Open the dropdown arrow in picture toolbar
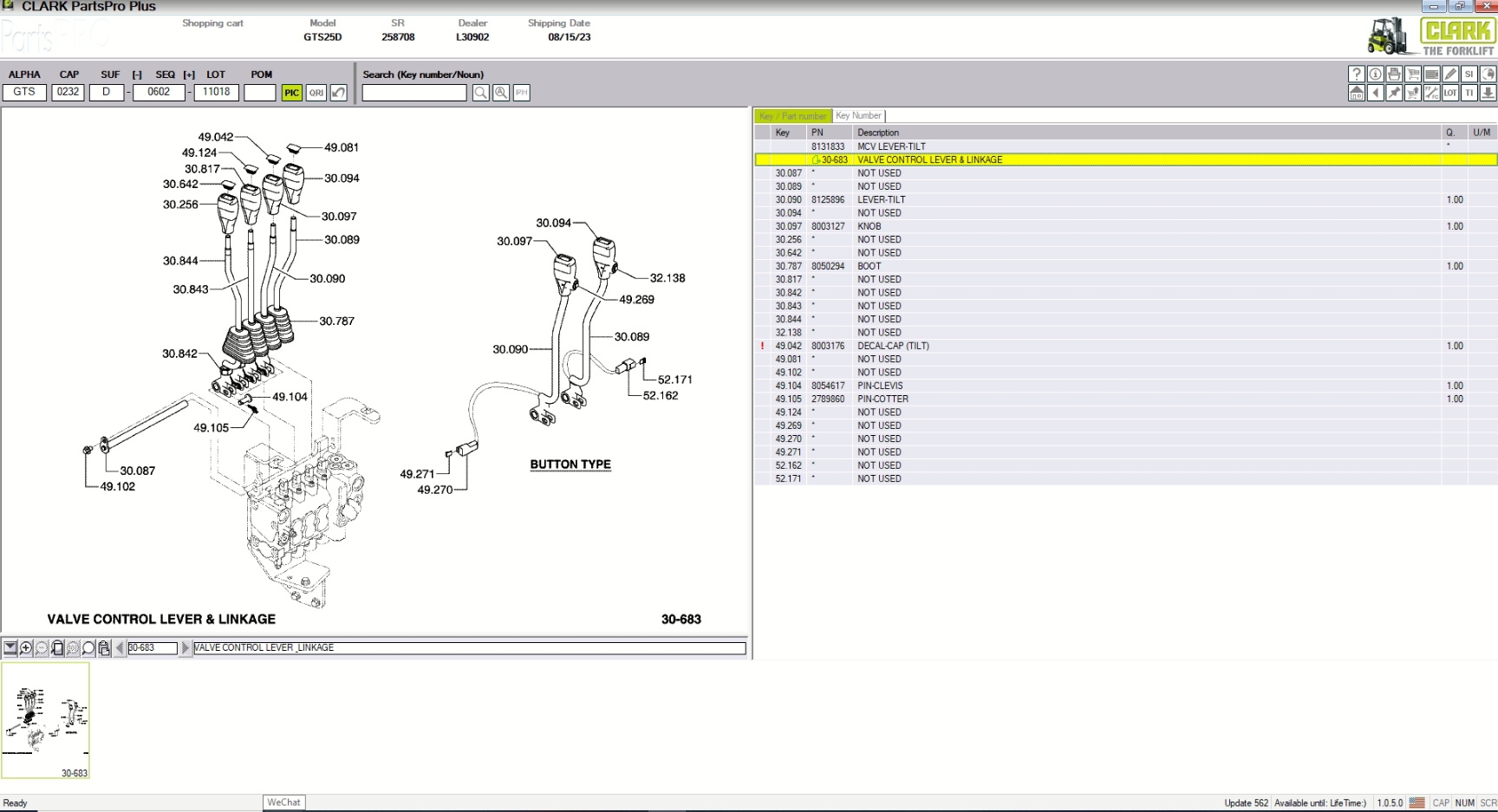The height and width of the screenshot is (812, 1498). pos(10,647)
